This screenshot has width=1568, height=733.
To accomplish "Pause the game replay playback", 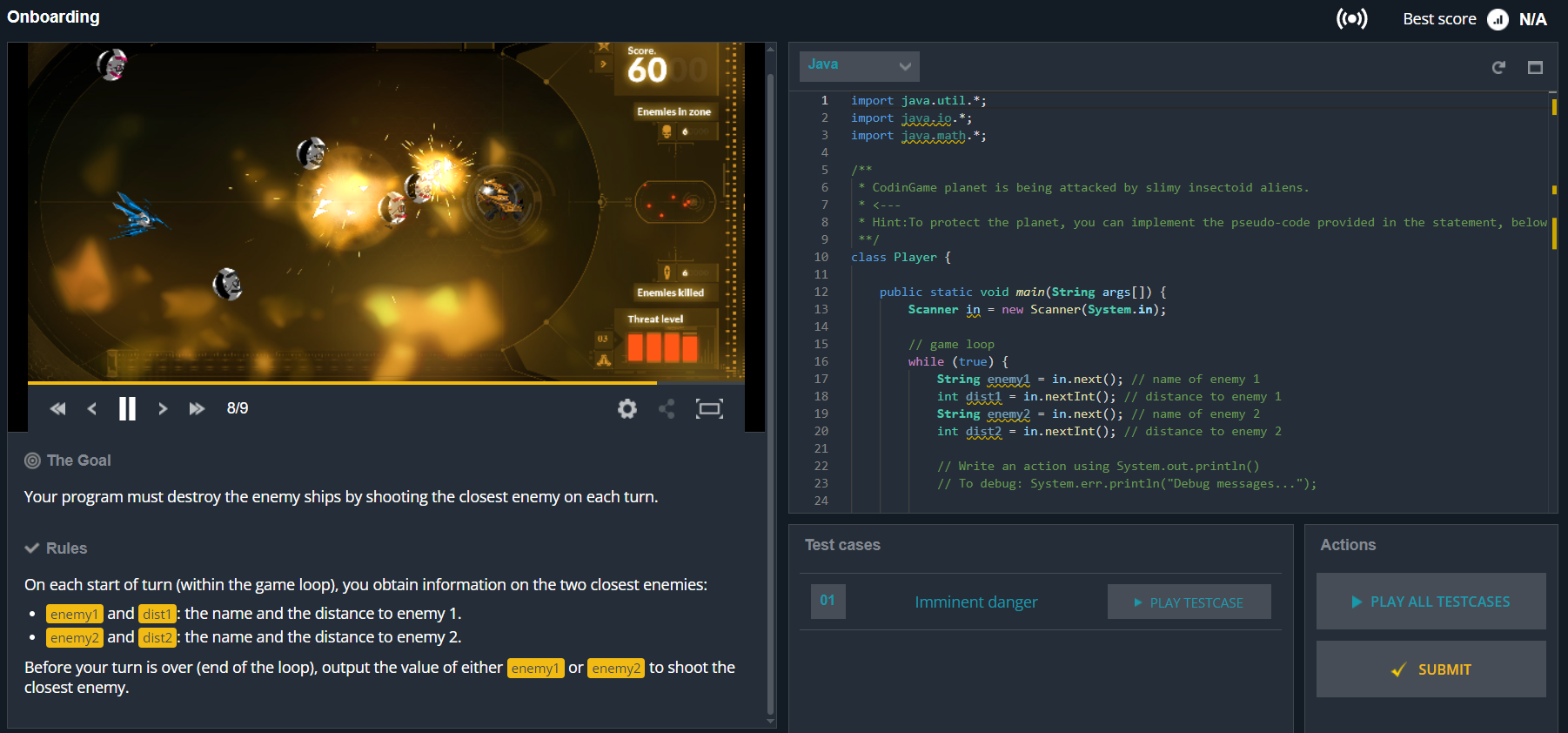I will [x=127, y=408].
